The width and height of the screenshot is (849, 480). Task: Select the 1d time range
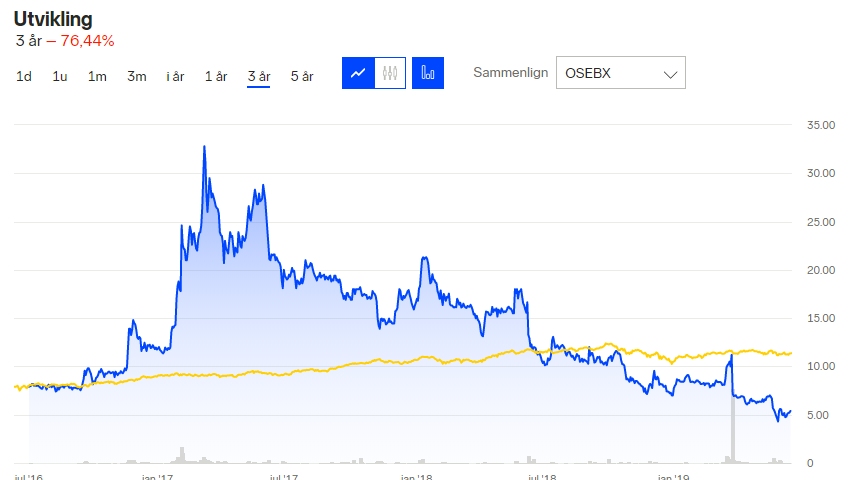pyautogui.click(x=24, y=77)
